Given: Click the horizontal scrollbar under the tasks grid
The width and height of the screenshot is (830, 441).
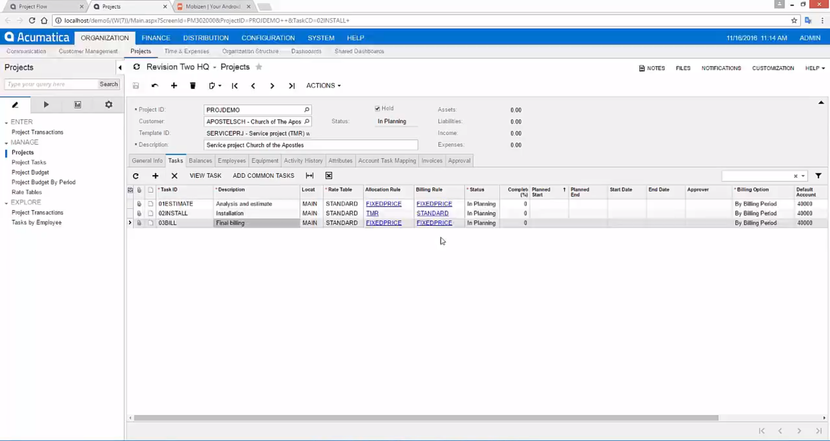Looking at the screenshot, I should 425,418.
